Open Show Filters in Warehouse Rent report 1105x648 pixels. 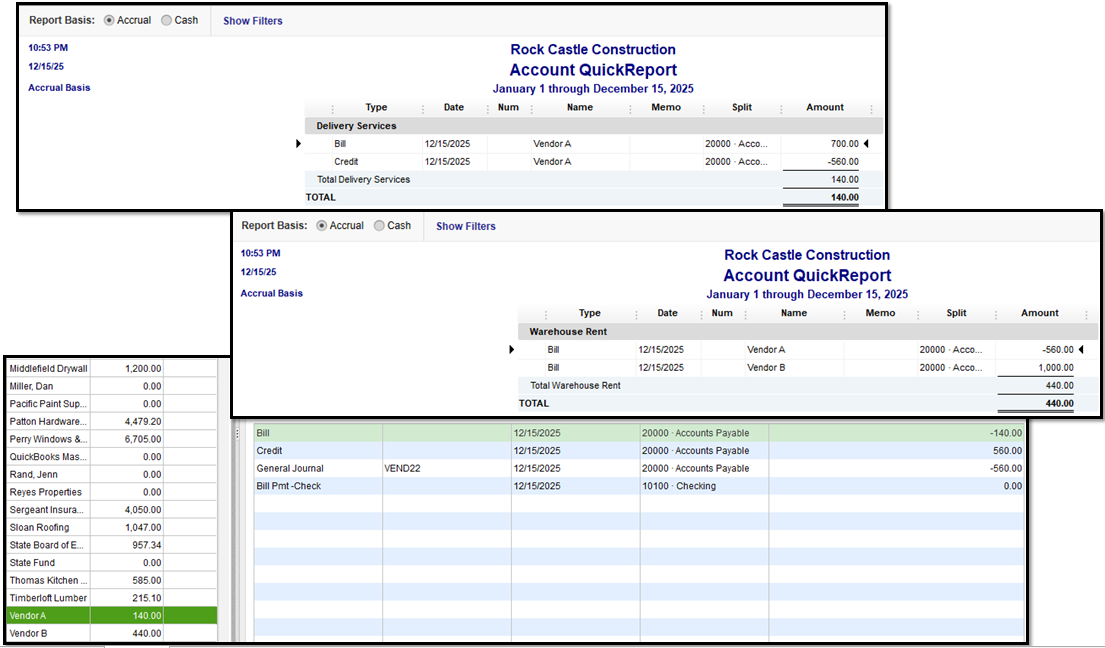pos(465,227)
